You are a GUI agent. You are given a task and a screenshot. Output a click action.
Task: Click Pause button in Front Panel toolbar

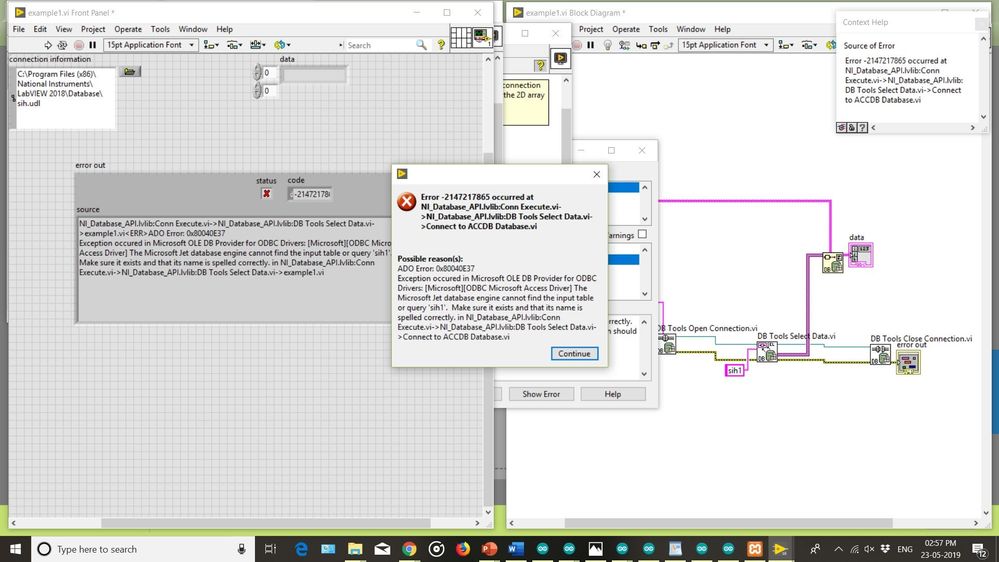[x=93, y=45]
